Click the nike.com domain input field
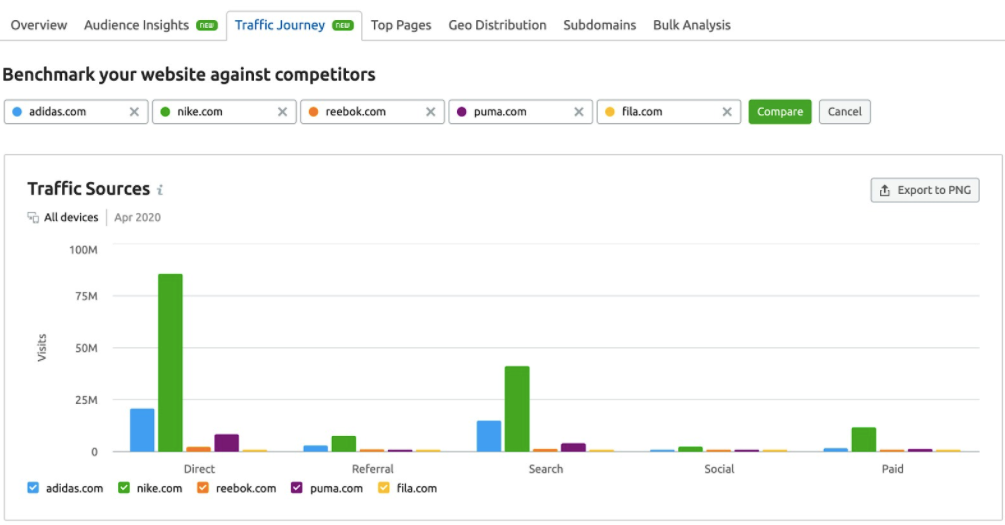 tap(224, 112)
